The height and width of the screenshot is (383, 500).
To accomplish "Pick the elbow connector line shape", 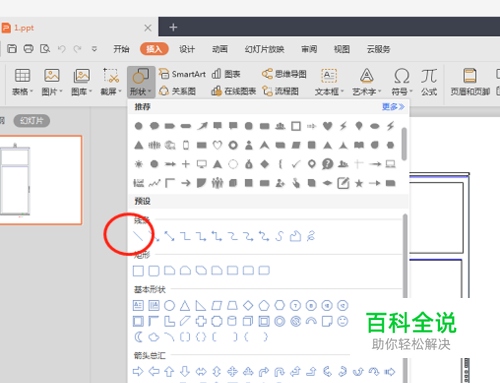I will 185,236.
